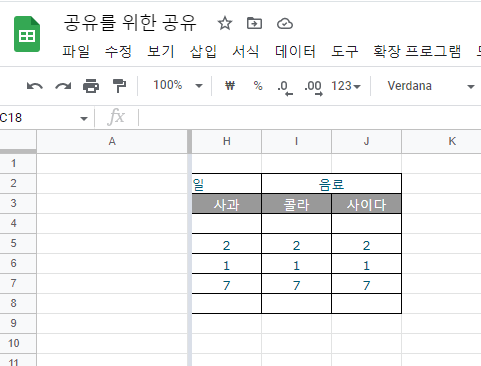Image resolution: width=481 pixels, height=366 pixels.
Task: Check the cloud save status icon
Action: point(285,24)
